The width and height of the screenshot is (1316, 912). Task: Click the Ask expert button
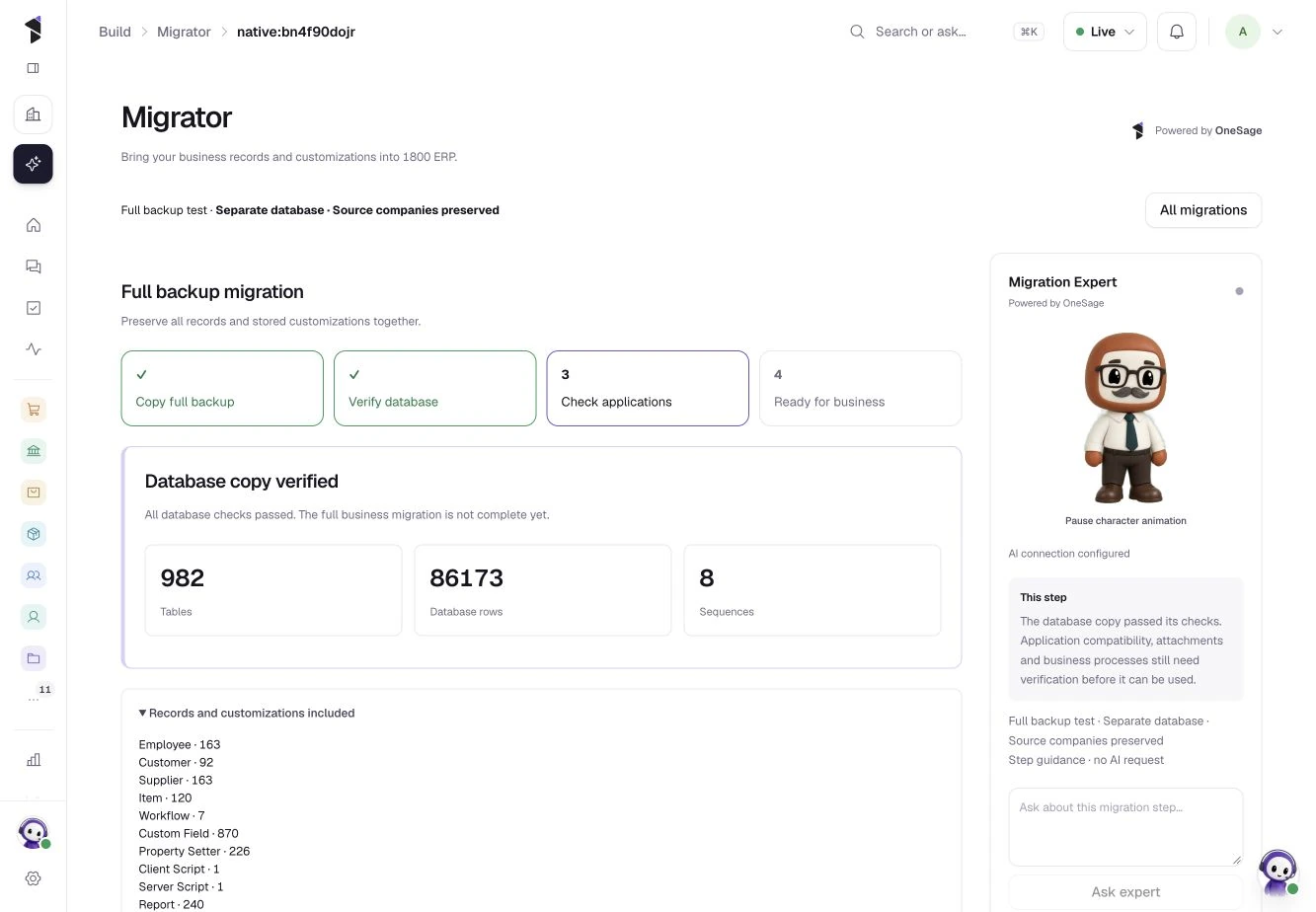pos(1125,891)
